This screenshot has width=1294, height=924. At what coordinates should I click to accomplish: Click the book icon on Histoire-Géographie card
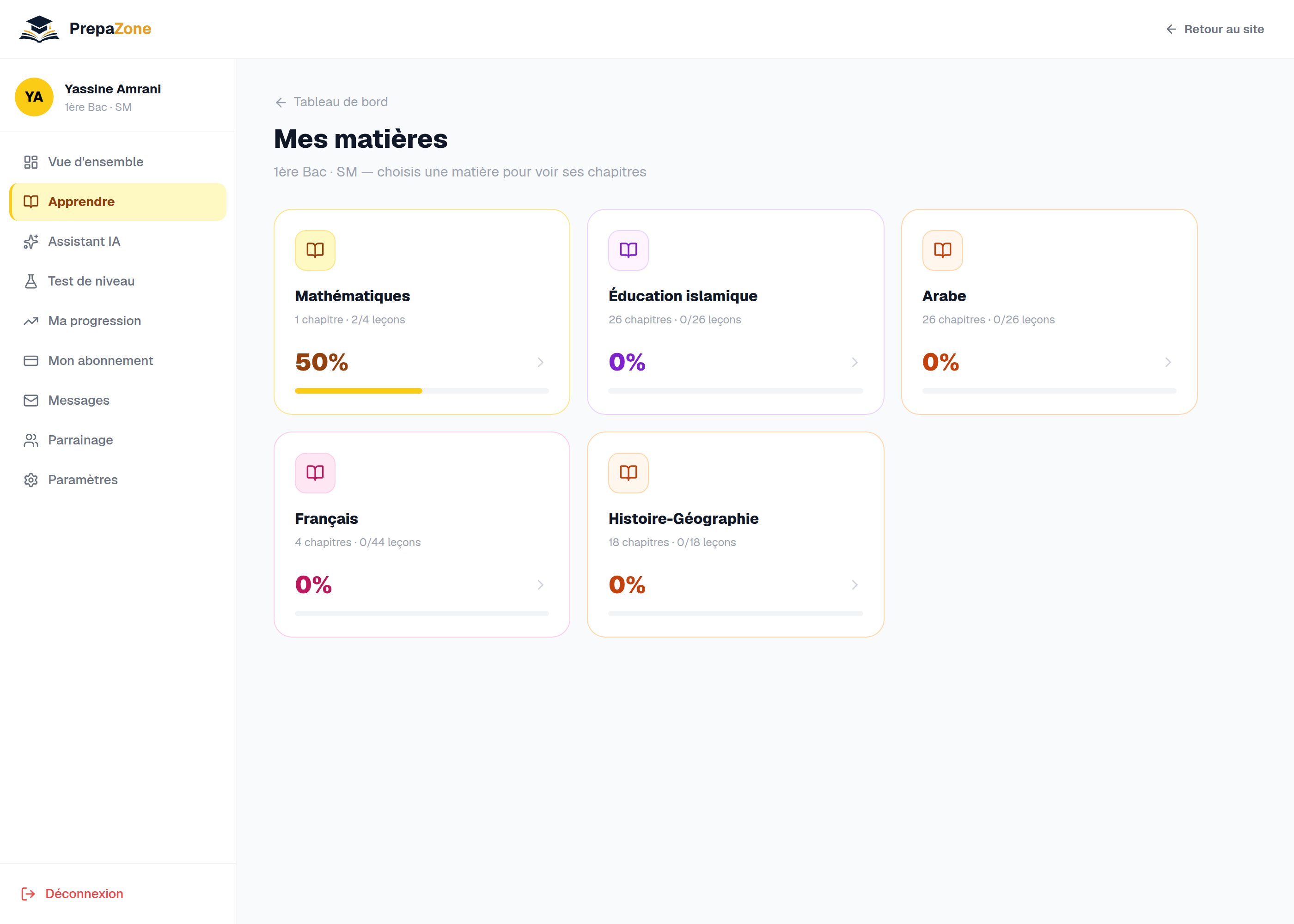pos(628,473)
